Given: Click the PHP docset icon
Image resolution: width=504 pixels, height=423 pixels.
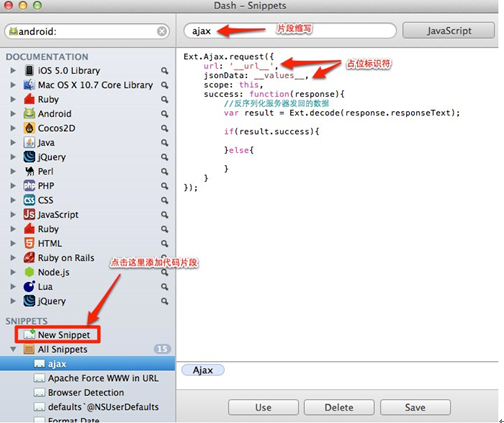Looking at the screenshot, I should pos(29,186).
